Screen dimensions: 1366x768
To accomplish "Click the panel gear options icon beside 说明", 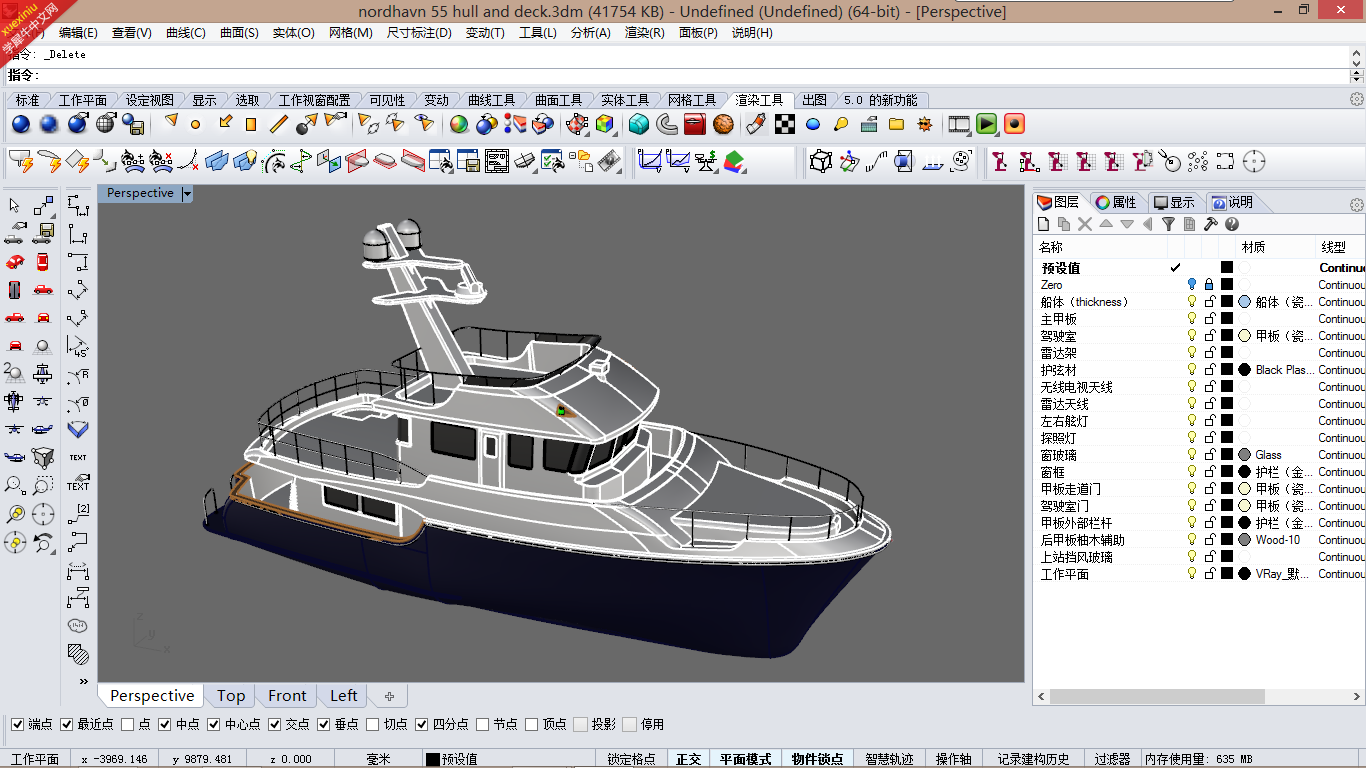I will (x=1357, y=204).
